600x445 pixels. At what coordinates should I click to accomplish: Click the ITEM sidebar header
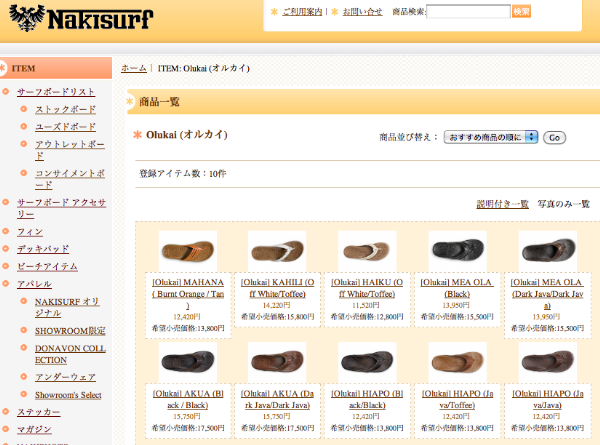pos(56,68)
